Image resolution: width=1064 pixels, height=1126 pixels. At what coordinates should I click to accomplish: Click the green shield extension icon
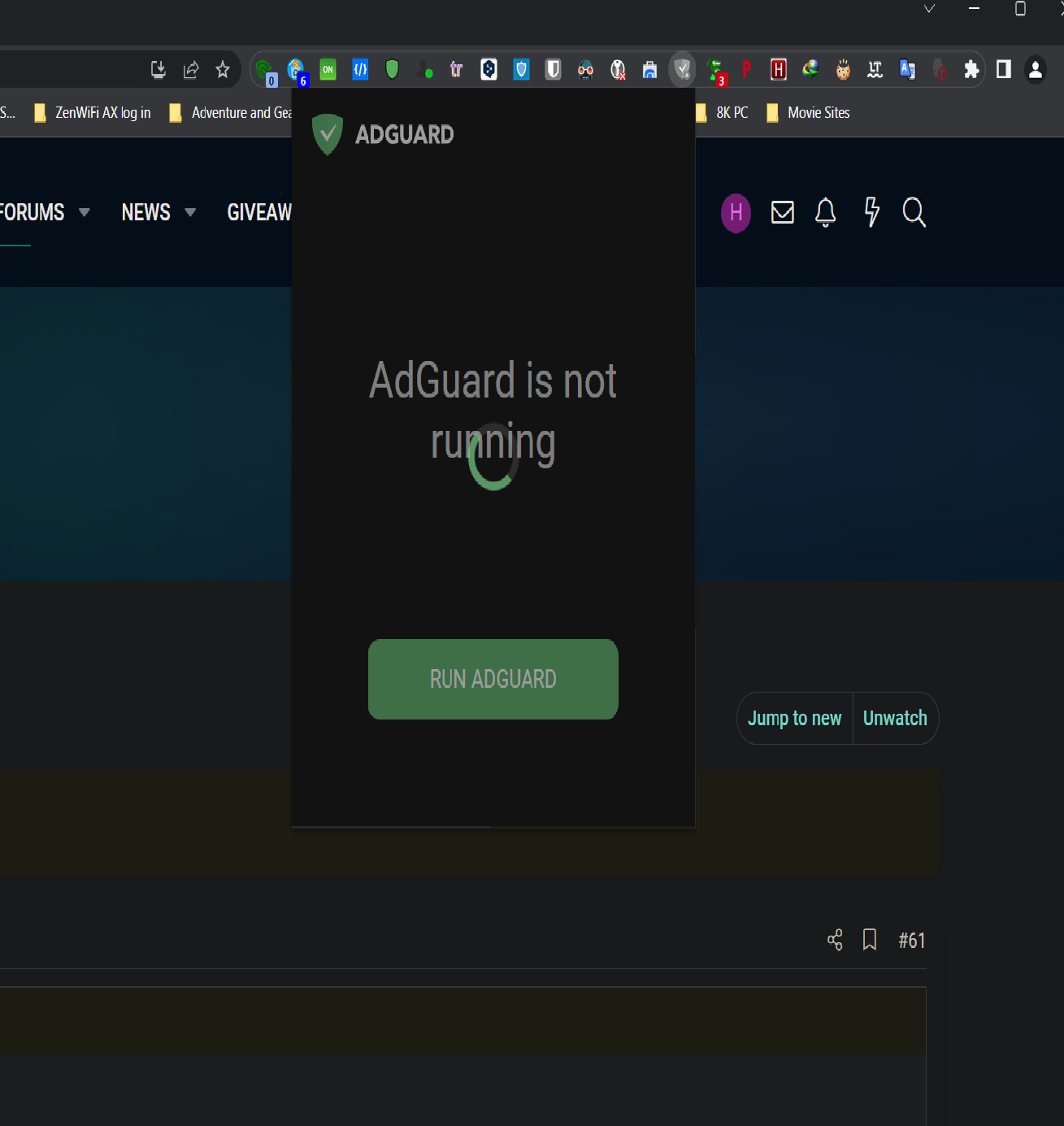[392, 70]
